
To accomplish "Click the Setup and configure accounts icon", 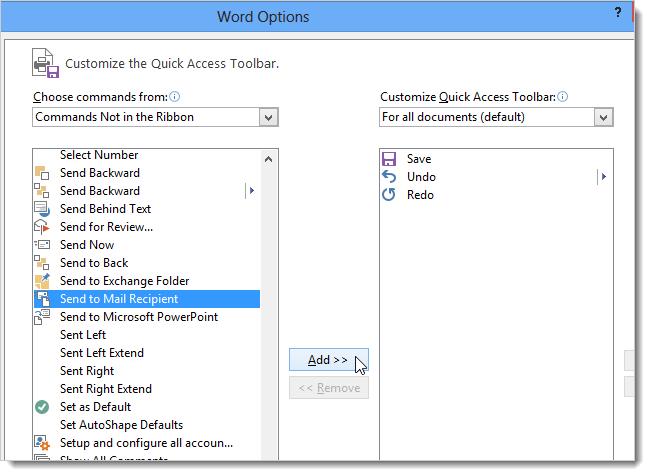I will coord(42,443).
